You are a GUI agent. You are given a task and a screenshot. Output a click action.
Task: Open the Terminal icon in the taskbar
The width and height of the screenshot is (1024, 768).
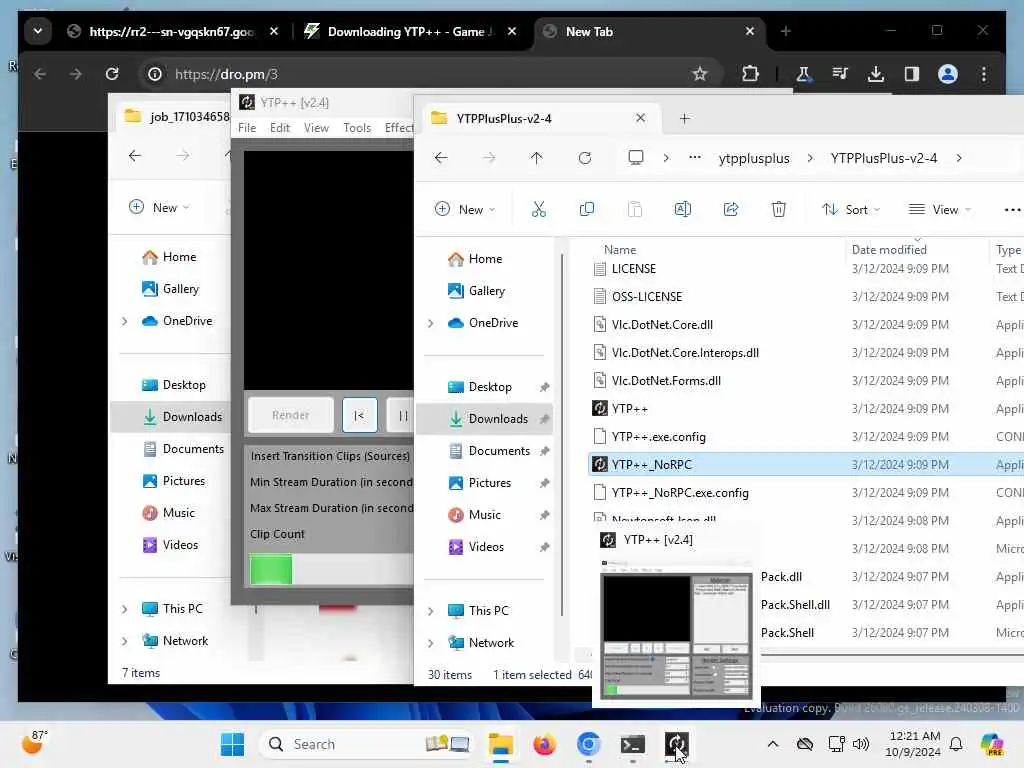tap(632, 744)
